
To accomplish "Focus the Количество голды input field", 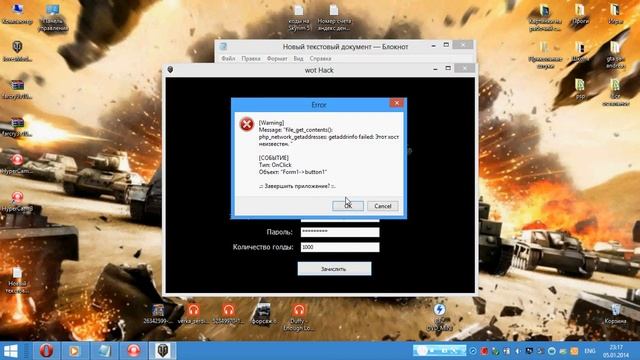I will 340,247.
